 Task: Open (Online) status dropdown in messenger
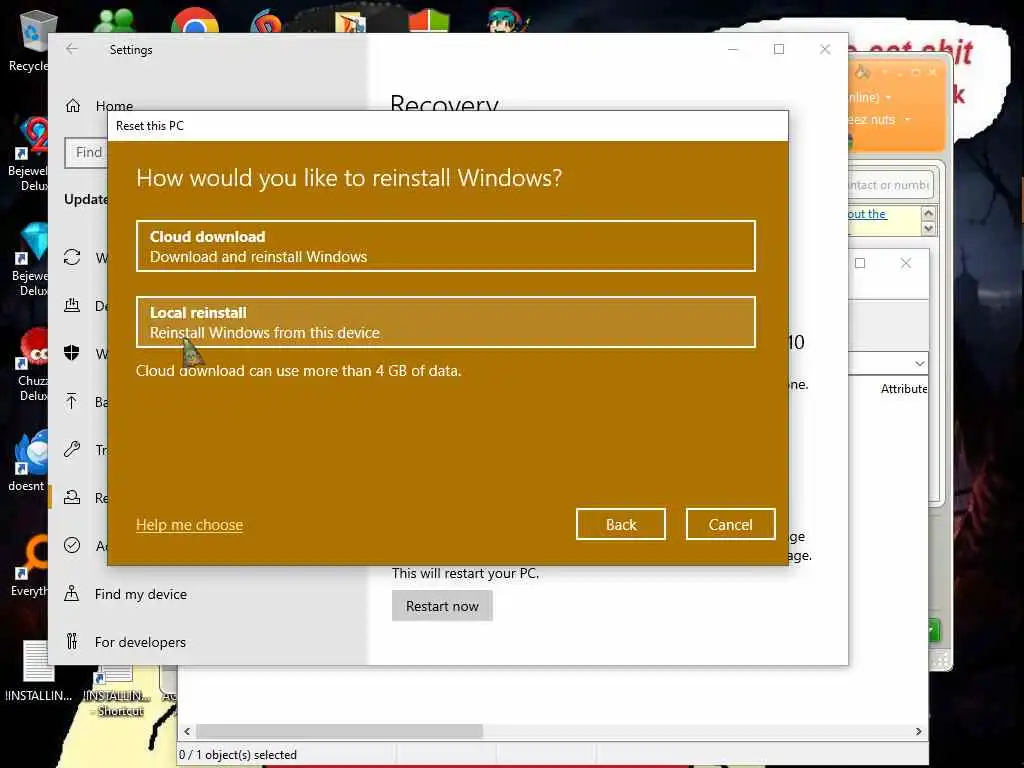click(x=888, y=97)
